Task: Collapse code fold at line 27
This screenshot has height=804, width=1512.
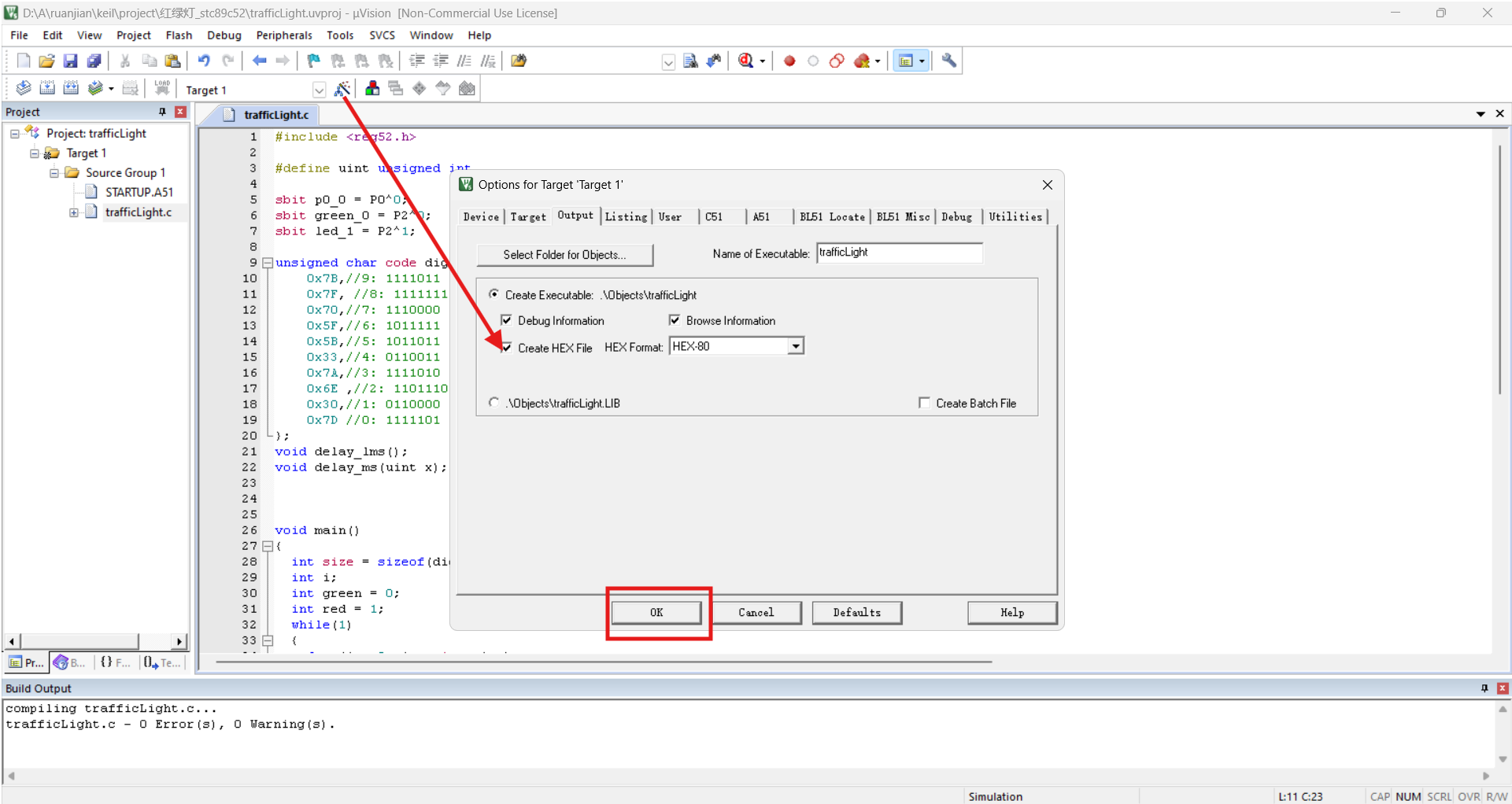Action: [x=268, y=546]
